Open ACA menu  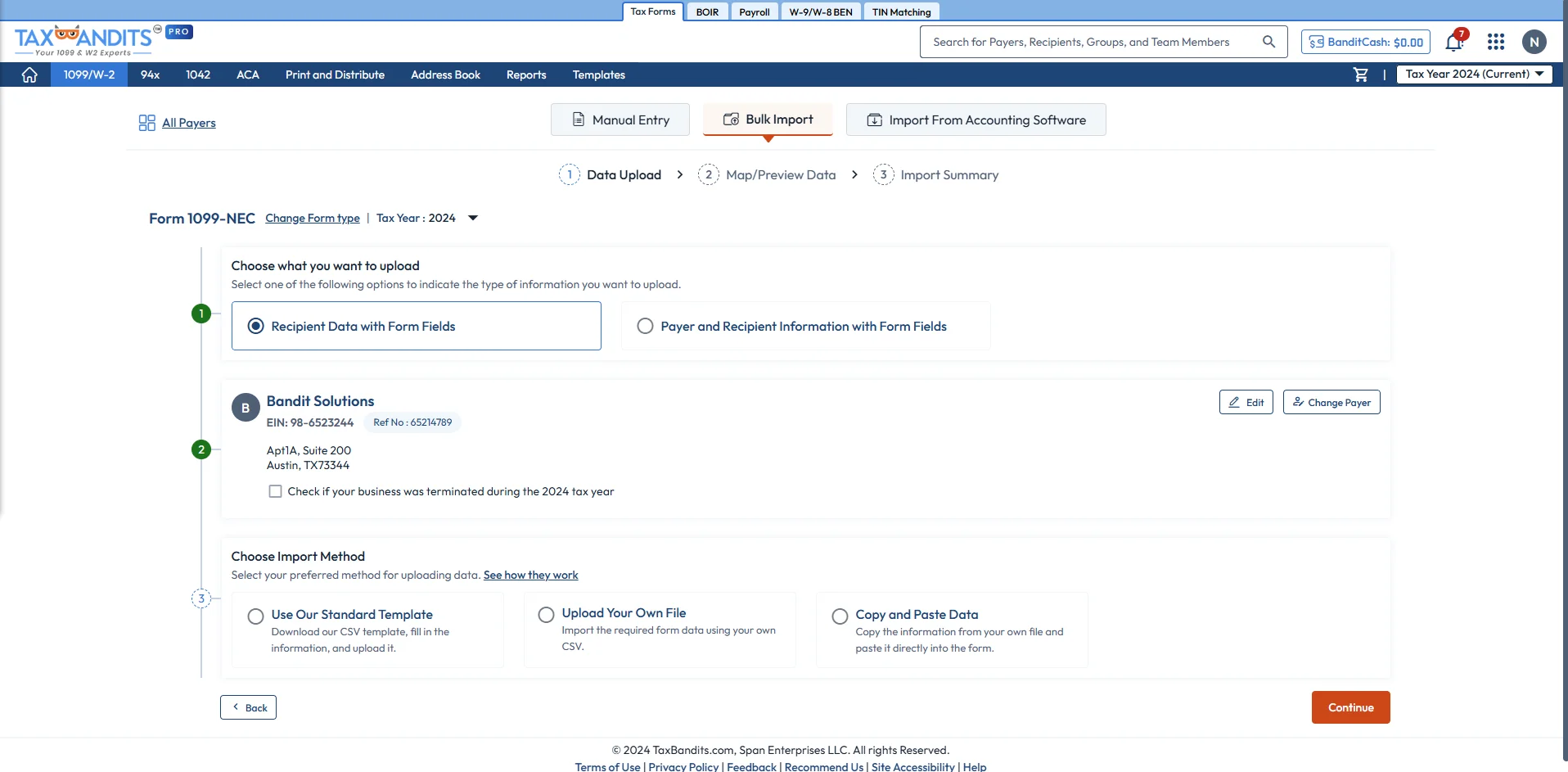[x=248, y=74]
